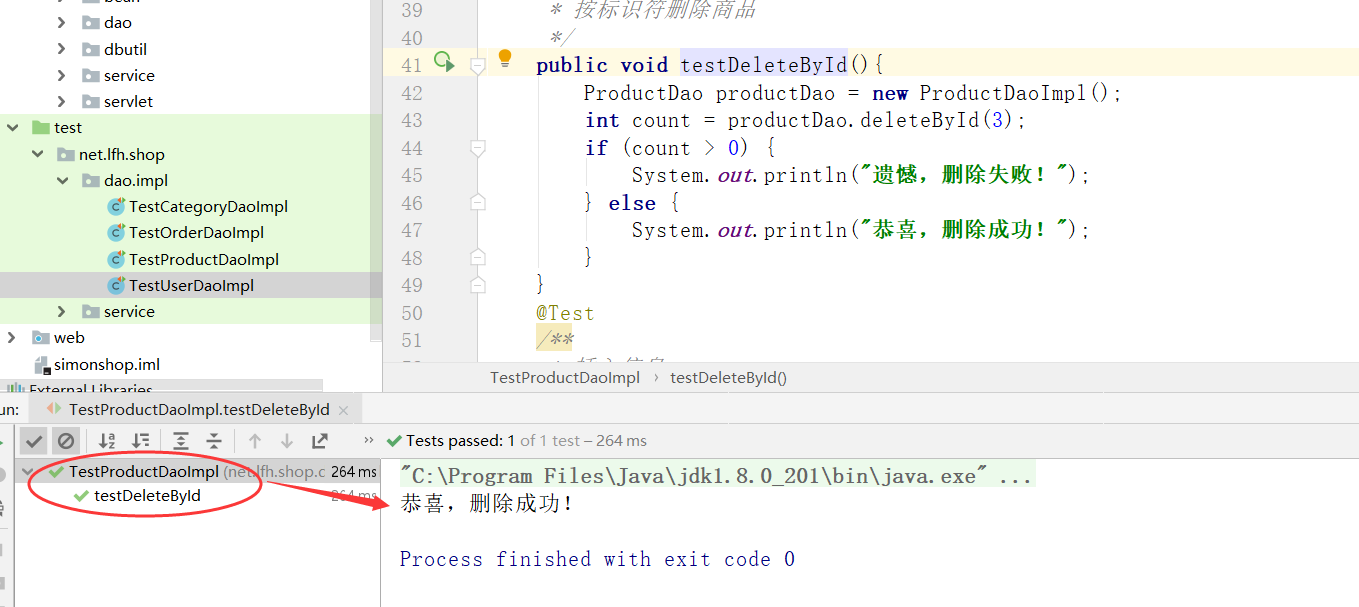Fold the method at line 41
The image size is (1359, 607).
[478, 65]
